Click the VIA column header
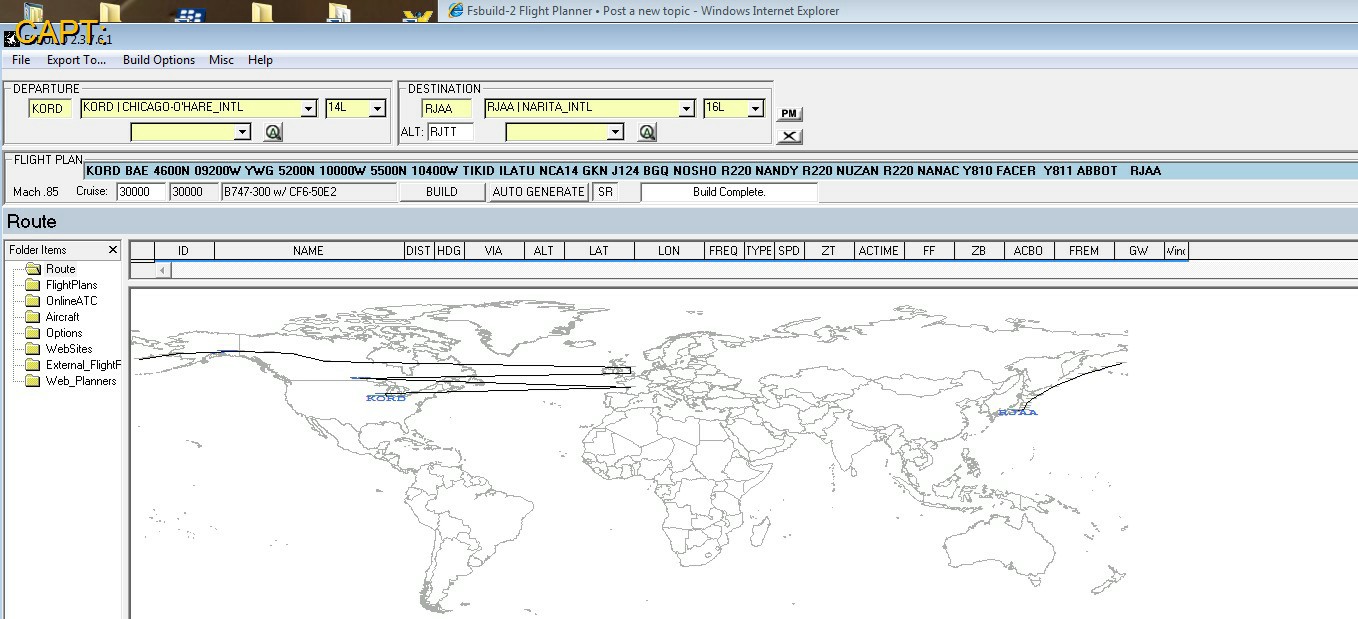This screenshot has height=619, width=1358. click(x=494, y=251)
